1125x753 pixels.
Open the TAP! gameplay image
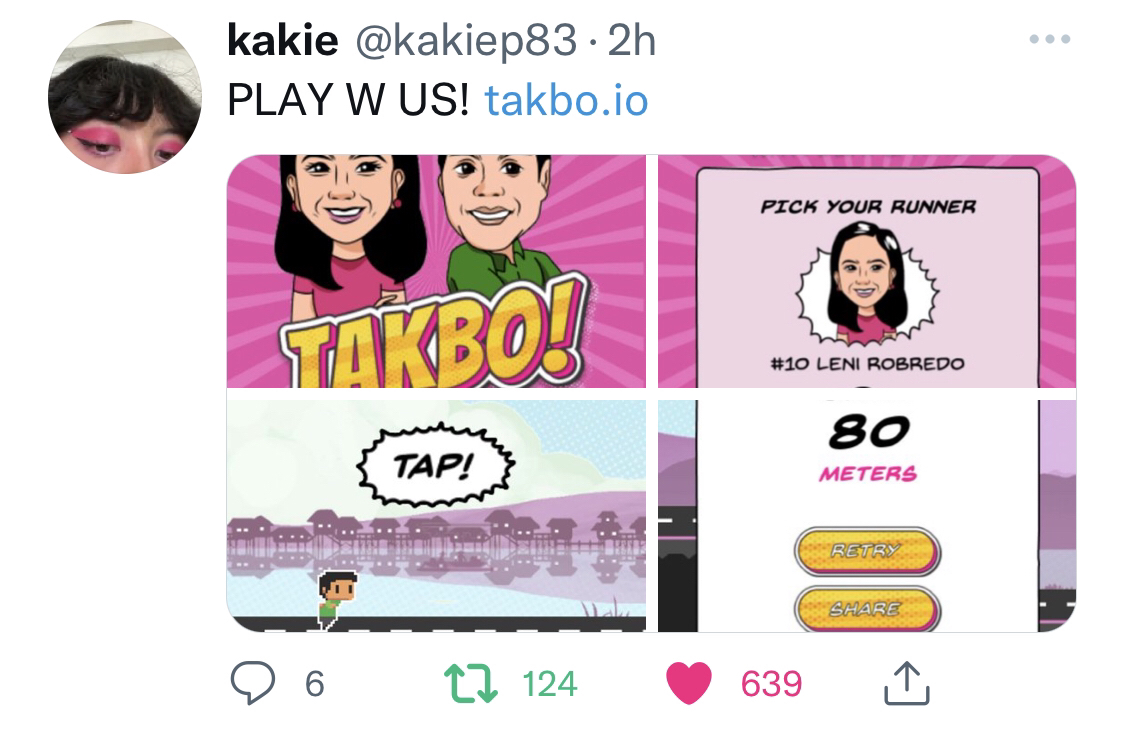pos(436,516)
